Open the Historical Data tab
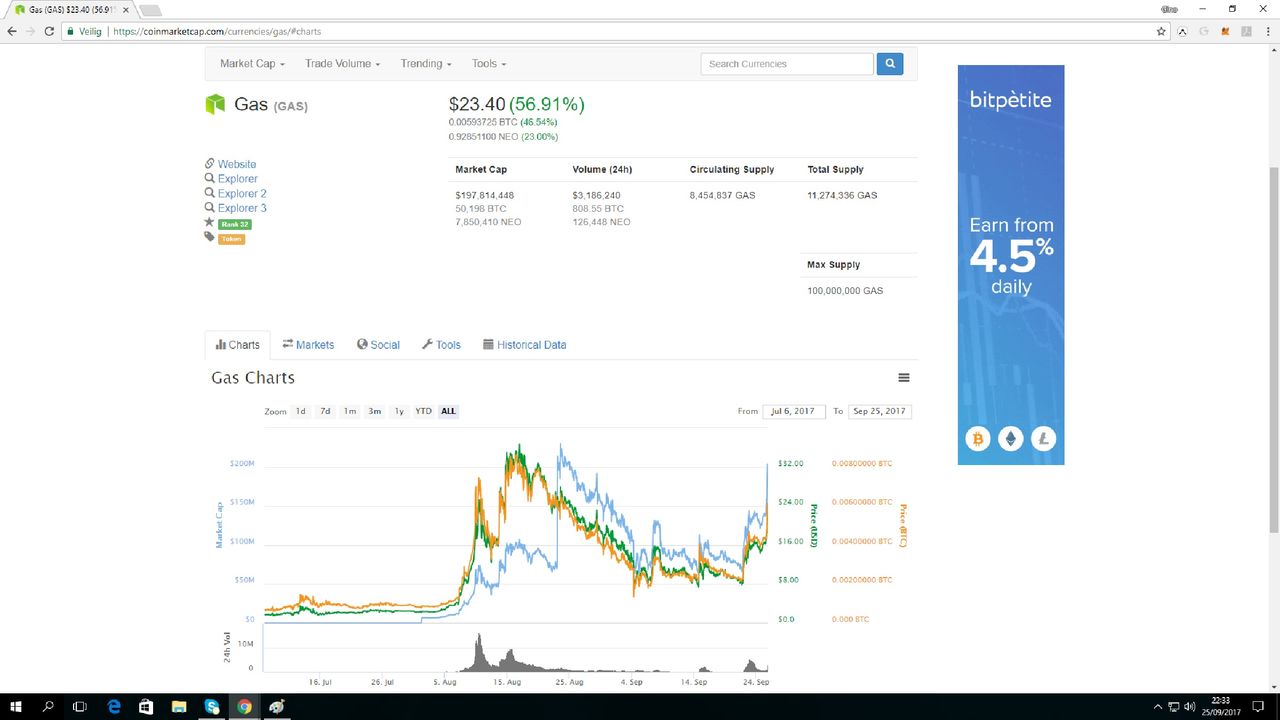This screenshot has height=720, width=1280. 525,345
